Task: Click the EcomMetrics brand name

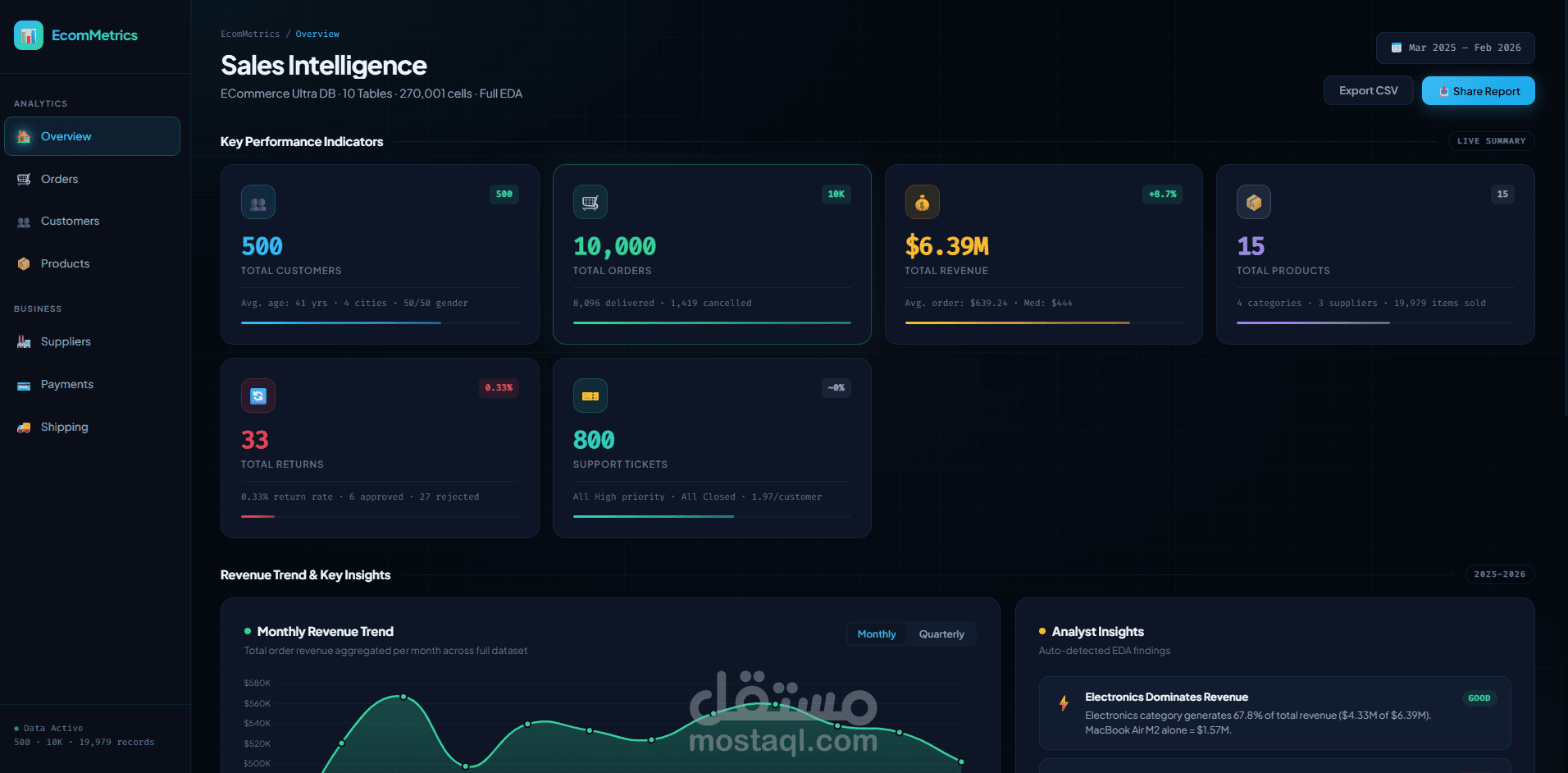Action: point(94,35)
